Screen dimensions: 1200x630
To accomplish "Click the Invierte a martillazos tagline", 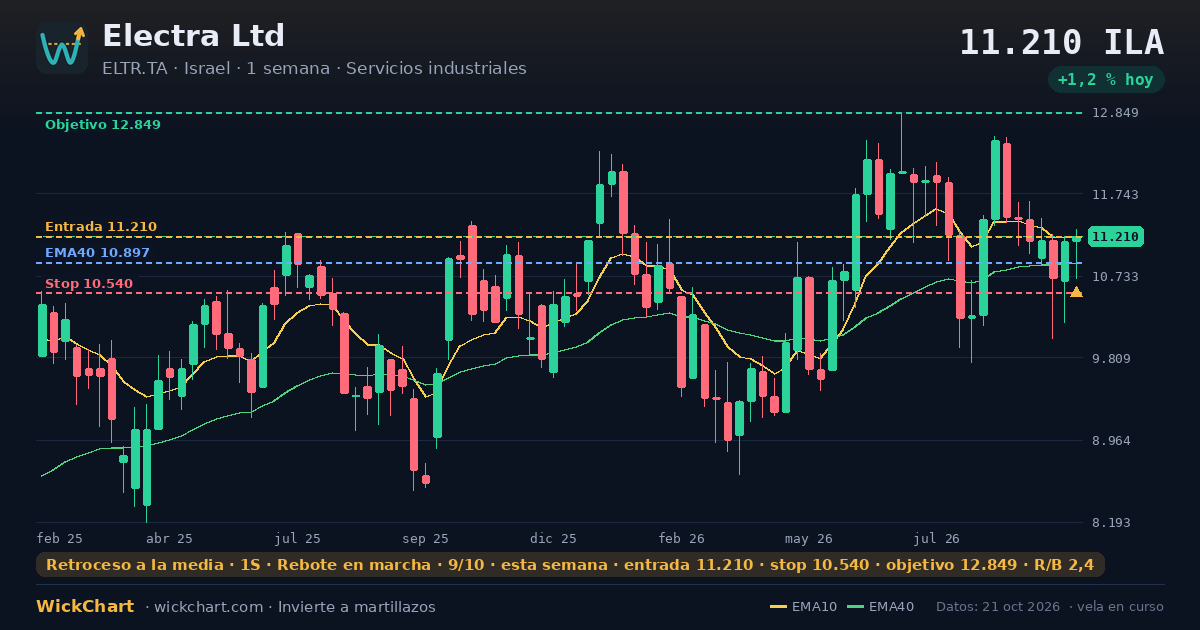I will coord(357,607).
